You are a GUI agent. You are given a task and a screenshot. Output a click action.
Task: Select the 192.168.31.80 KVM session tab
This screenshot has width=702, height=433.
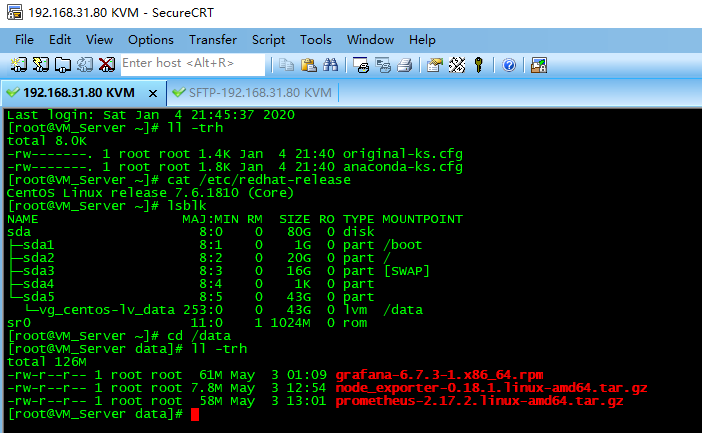click(84, 93)
